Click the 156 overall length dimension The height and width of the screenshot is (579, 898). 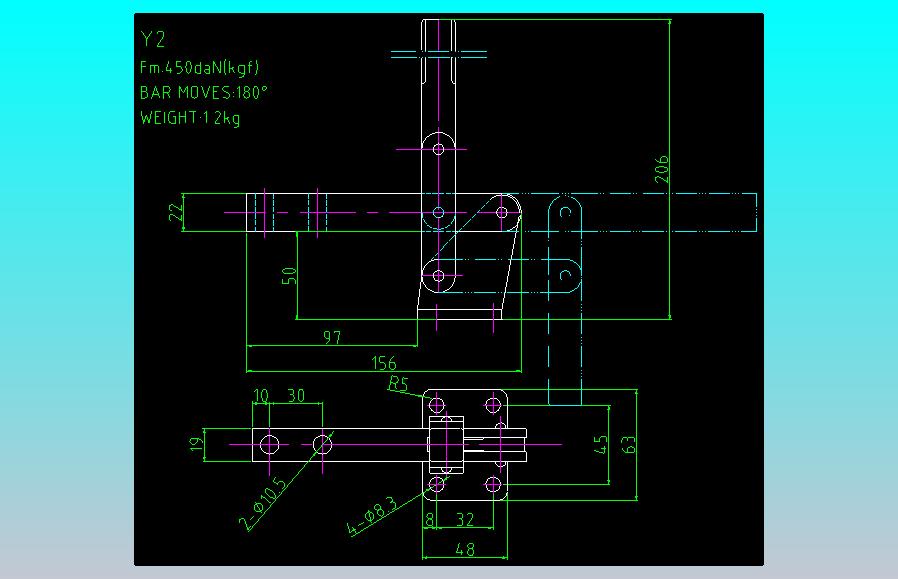(384, 363)
